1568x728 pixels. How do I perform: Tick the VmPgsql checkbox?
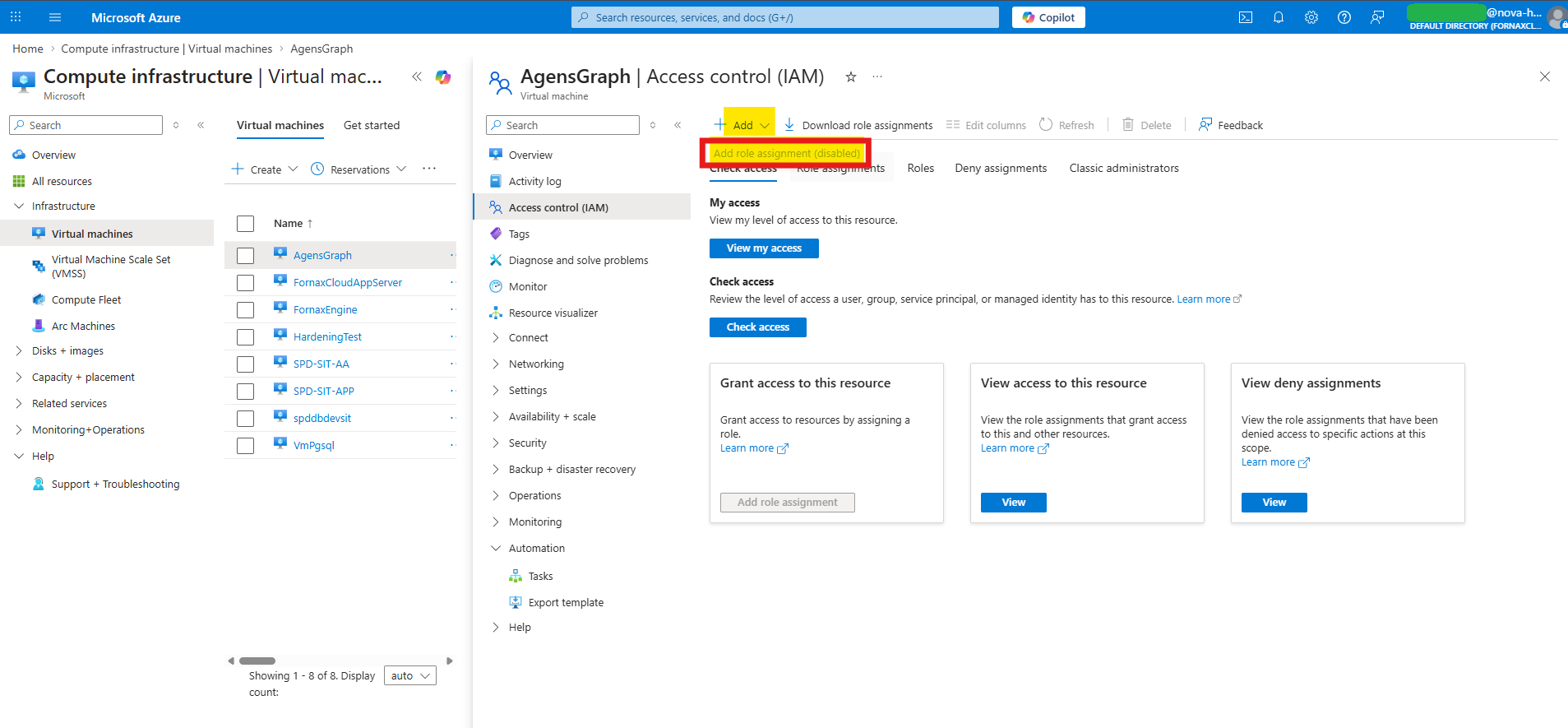click(x=245, y=446)
